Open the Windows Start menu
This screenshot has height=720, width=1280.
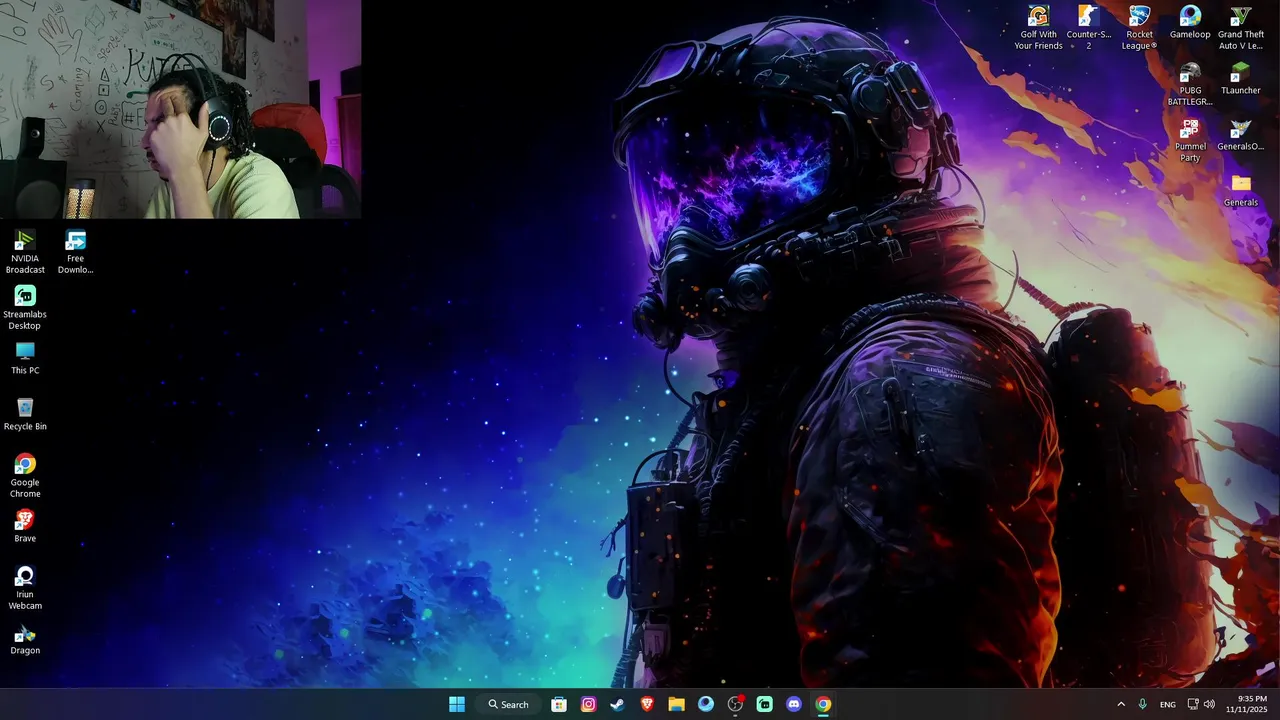point(457,704)
